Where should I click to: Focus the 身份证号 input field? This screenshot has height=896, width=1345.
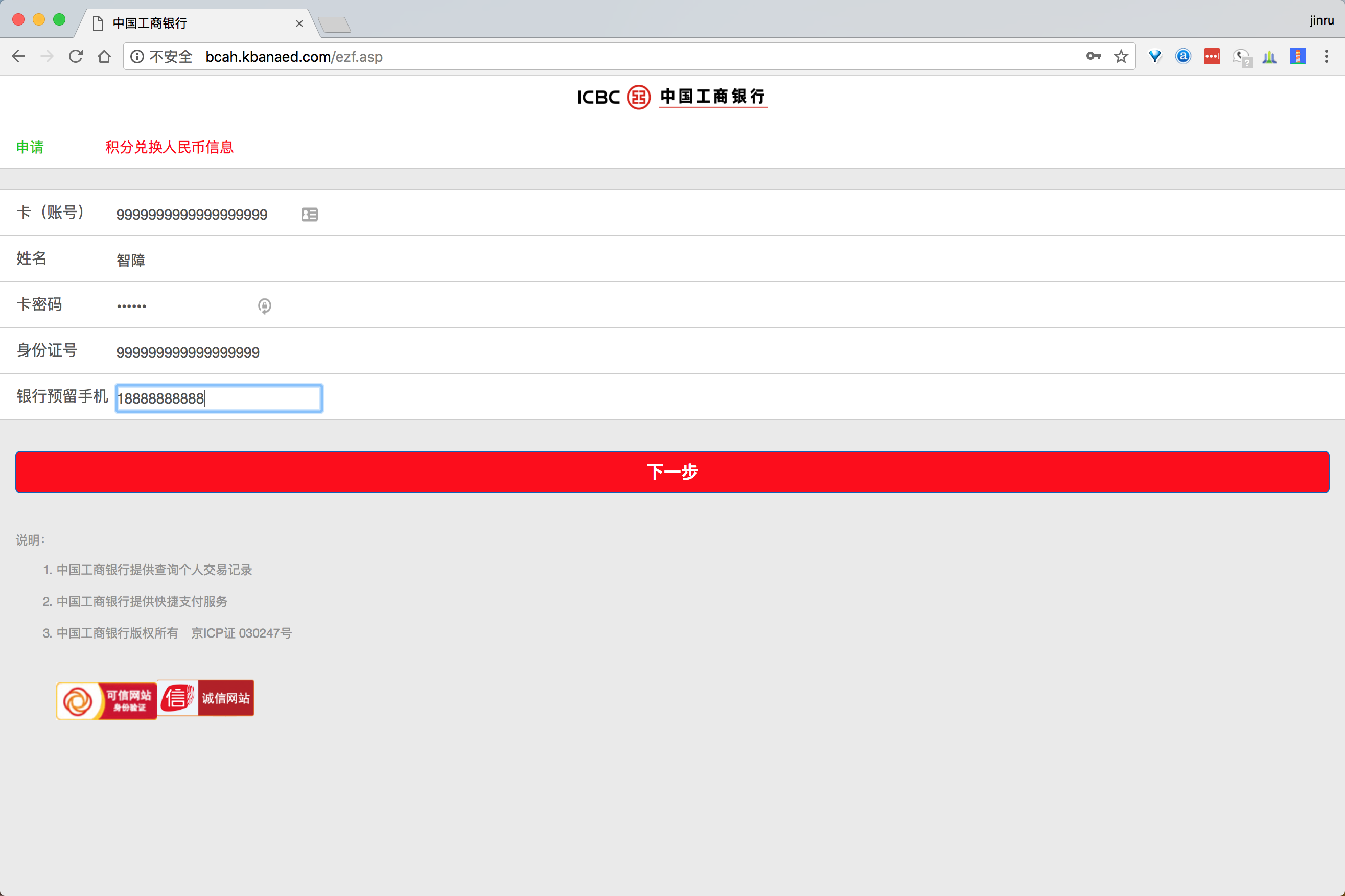click(x=220, y=352)
